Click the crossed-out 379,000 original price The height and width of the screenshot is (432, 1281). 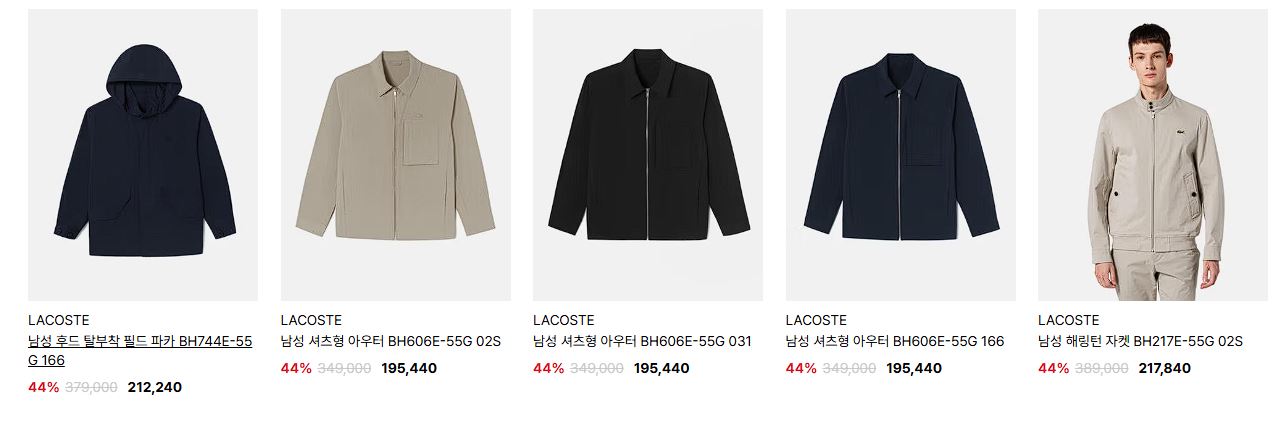[x=91, y=387]
